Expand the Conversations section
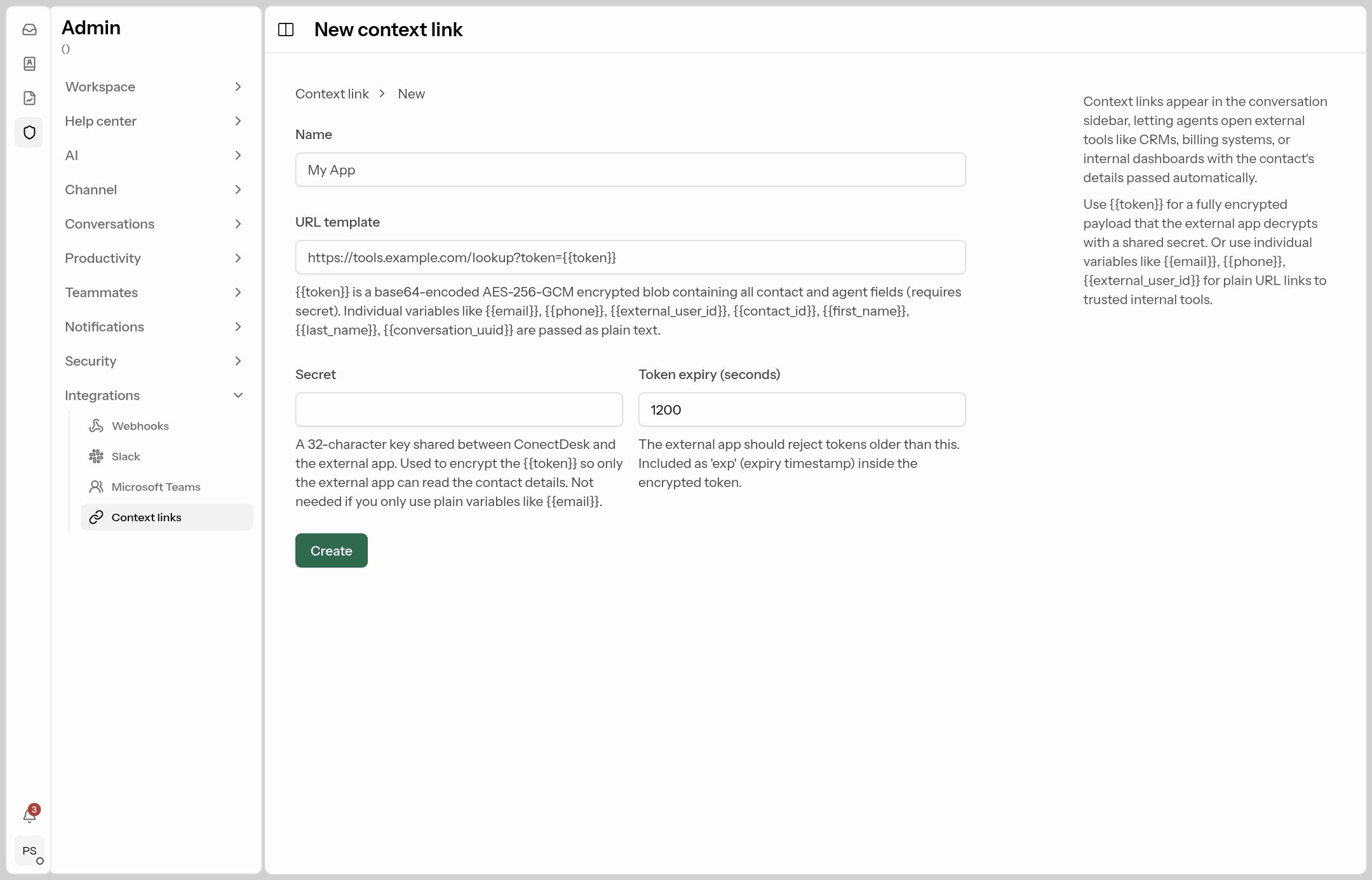 (x=154, y=224)
